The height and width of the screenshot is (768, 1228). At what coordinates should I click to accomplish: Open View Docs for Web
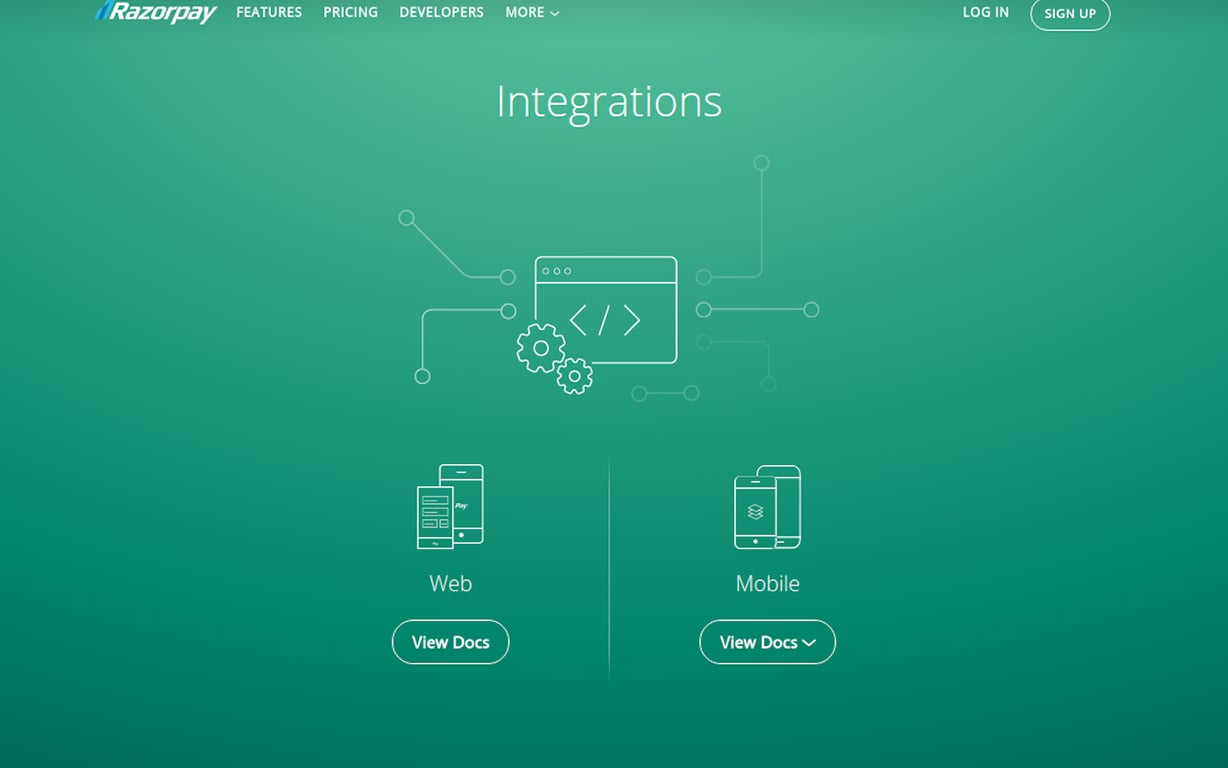(x=450, y=642)
